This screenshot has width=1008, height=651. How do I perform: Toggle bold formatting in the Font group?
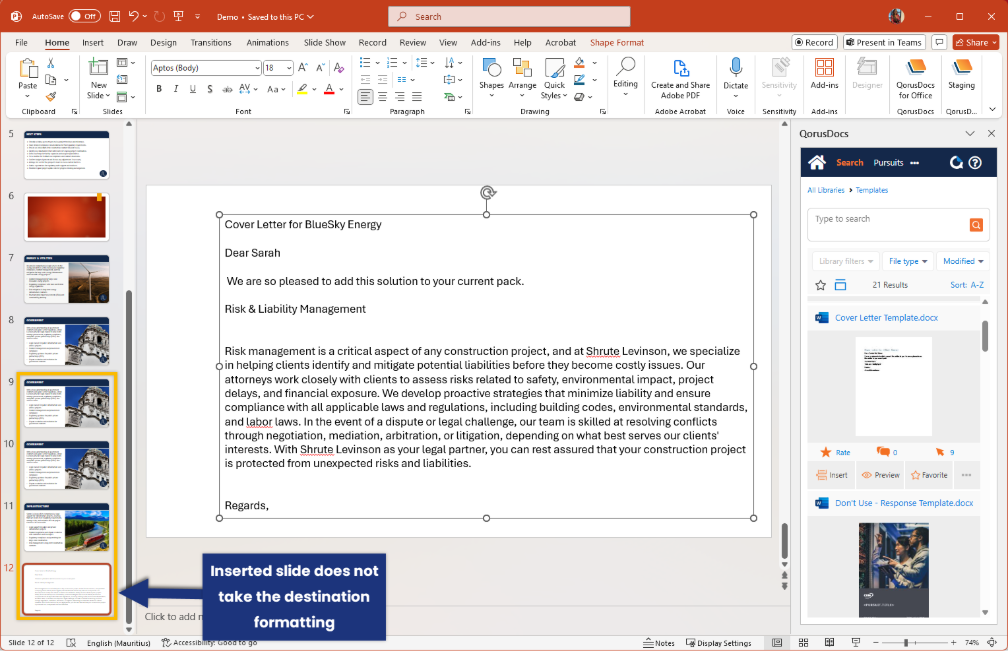(x=158, y=89)
